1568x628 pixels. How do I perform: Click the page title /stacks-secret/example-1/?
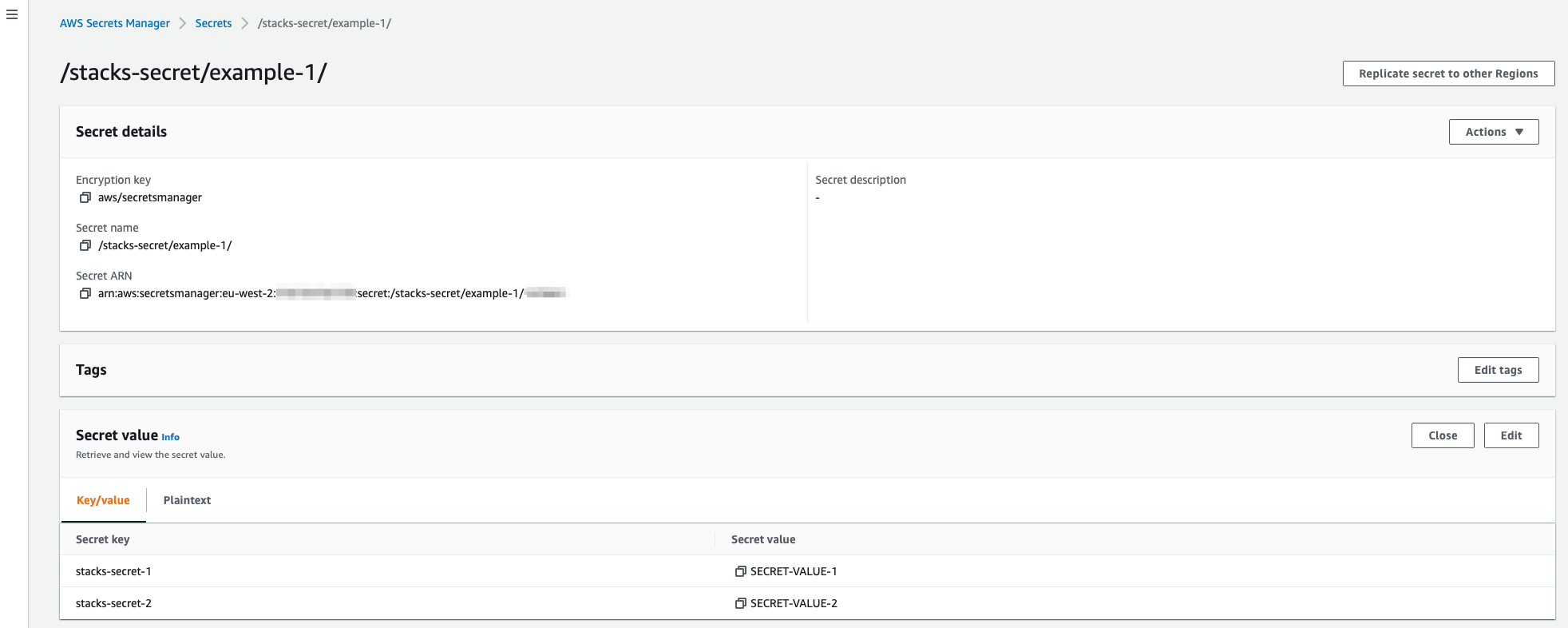pyautogui.click(x=194, y=72)
